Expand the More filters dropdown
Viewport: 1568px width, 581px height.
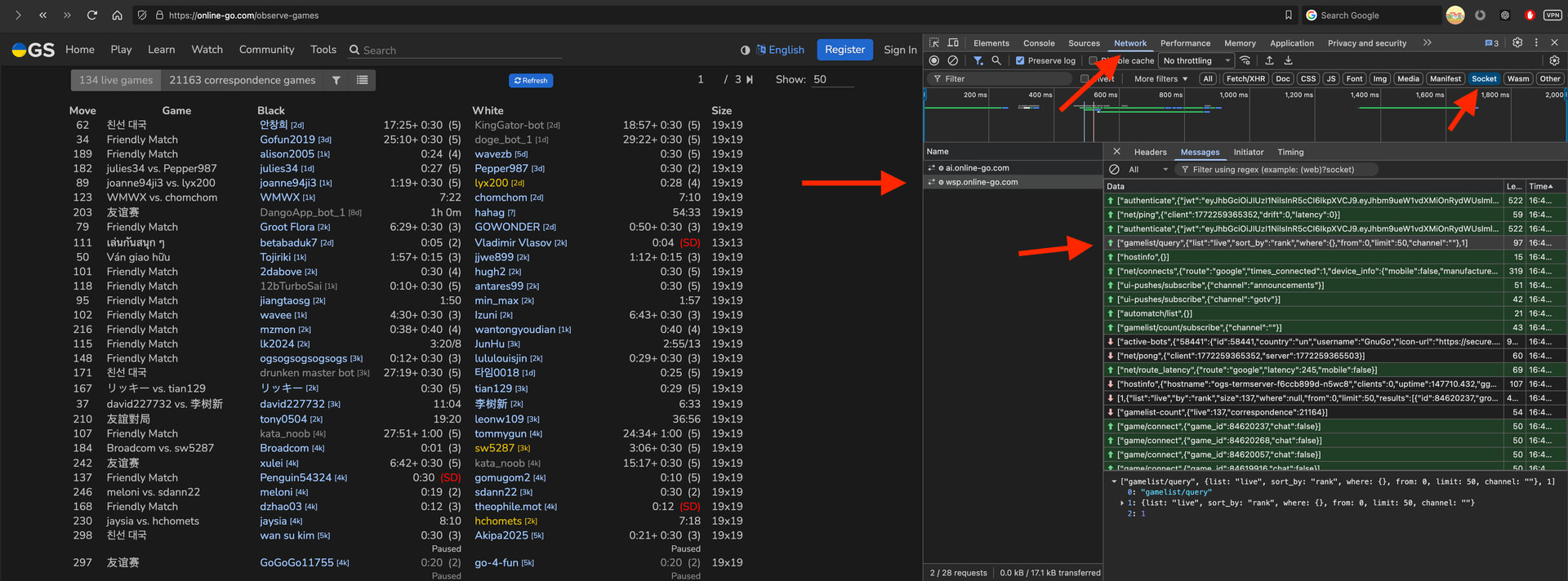tap(1160, 79)
